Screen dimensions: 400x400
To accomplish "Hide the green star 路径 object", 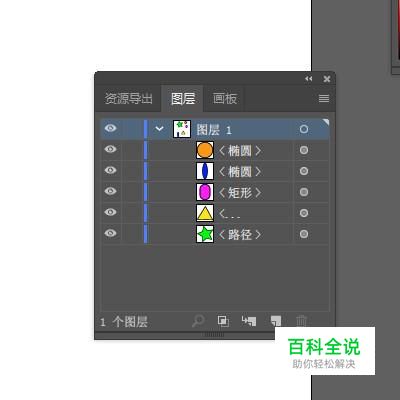I will click(111, 233).
